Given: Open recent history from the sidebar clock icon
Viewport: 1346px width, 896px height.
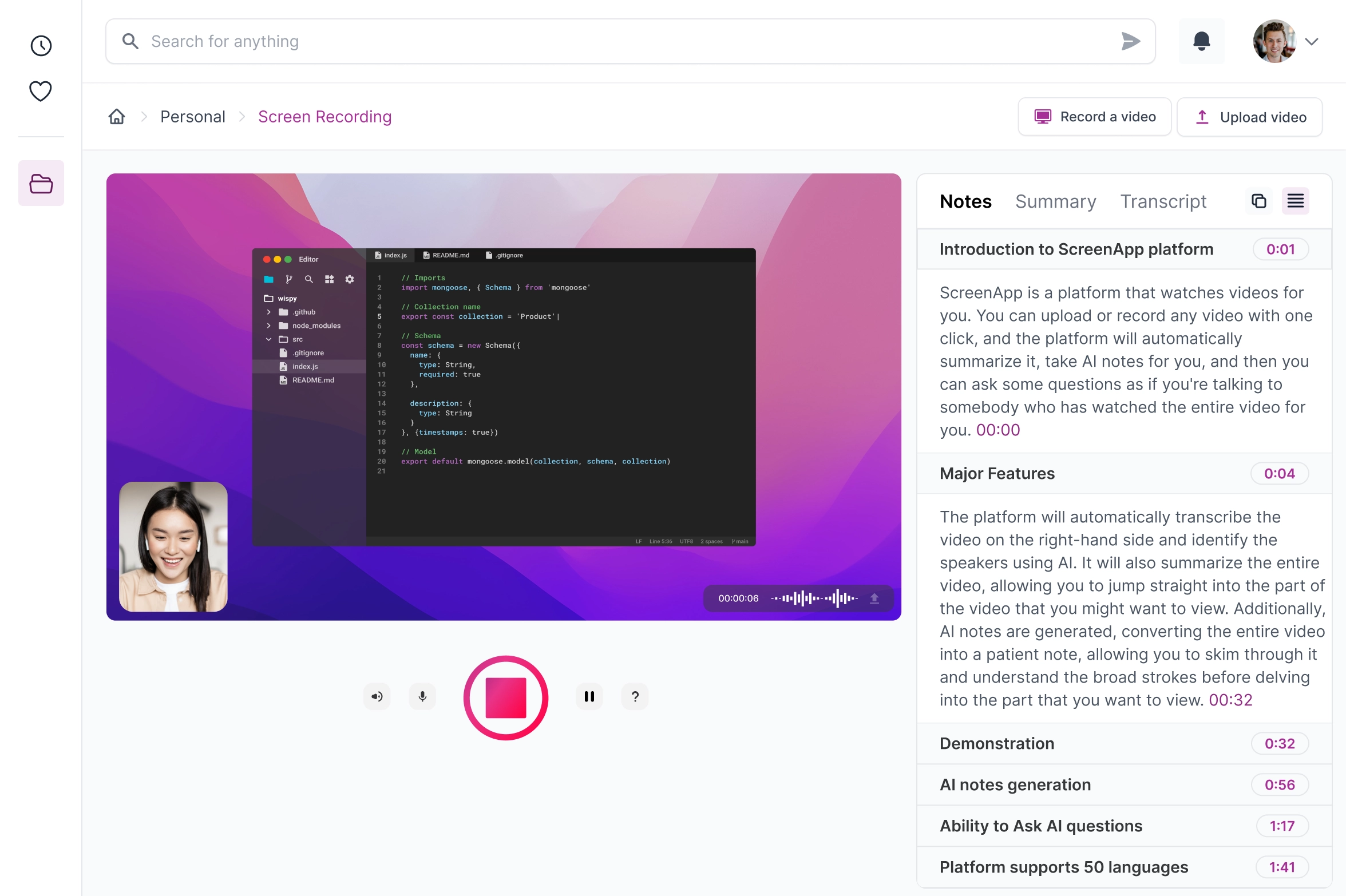Looking at the screenshot, I should tap(41, 46).
